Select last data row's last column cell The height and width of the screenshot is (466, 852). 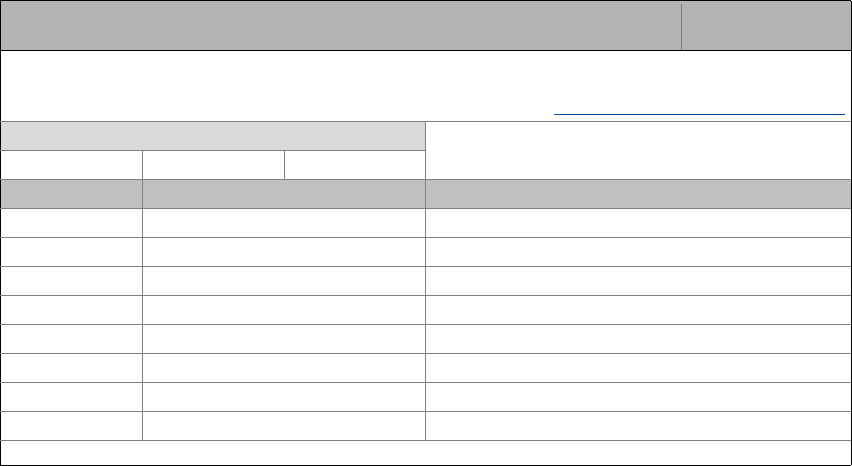(x=638, y=426)
